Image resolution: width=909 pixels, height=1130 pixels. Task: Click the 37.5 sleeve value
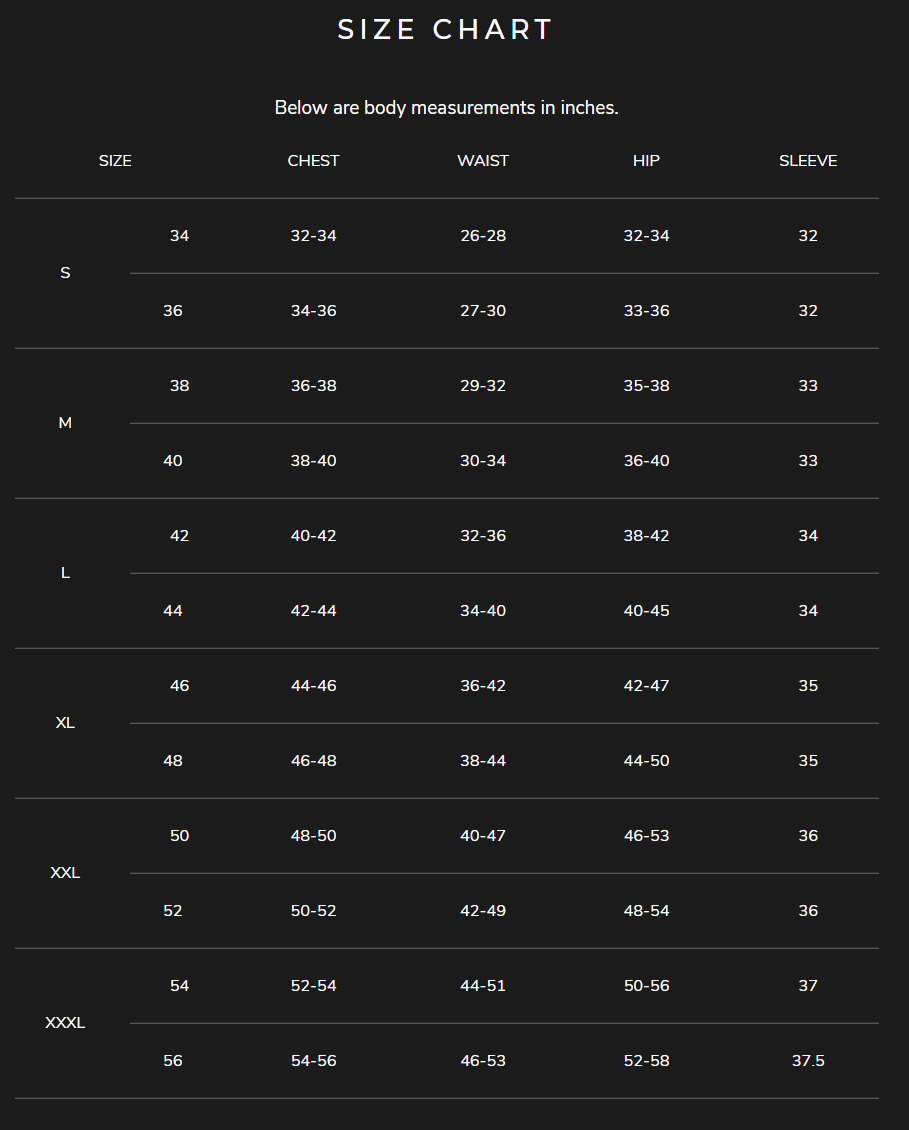pyautogui.click(x=808, y=1061)
